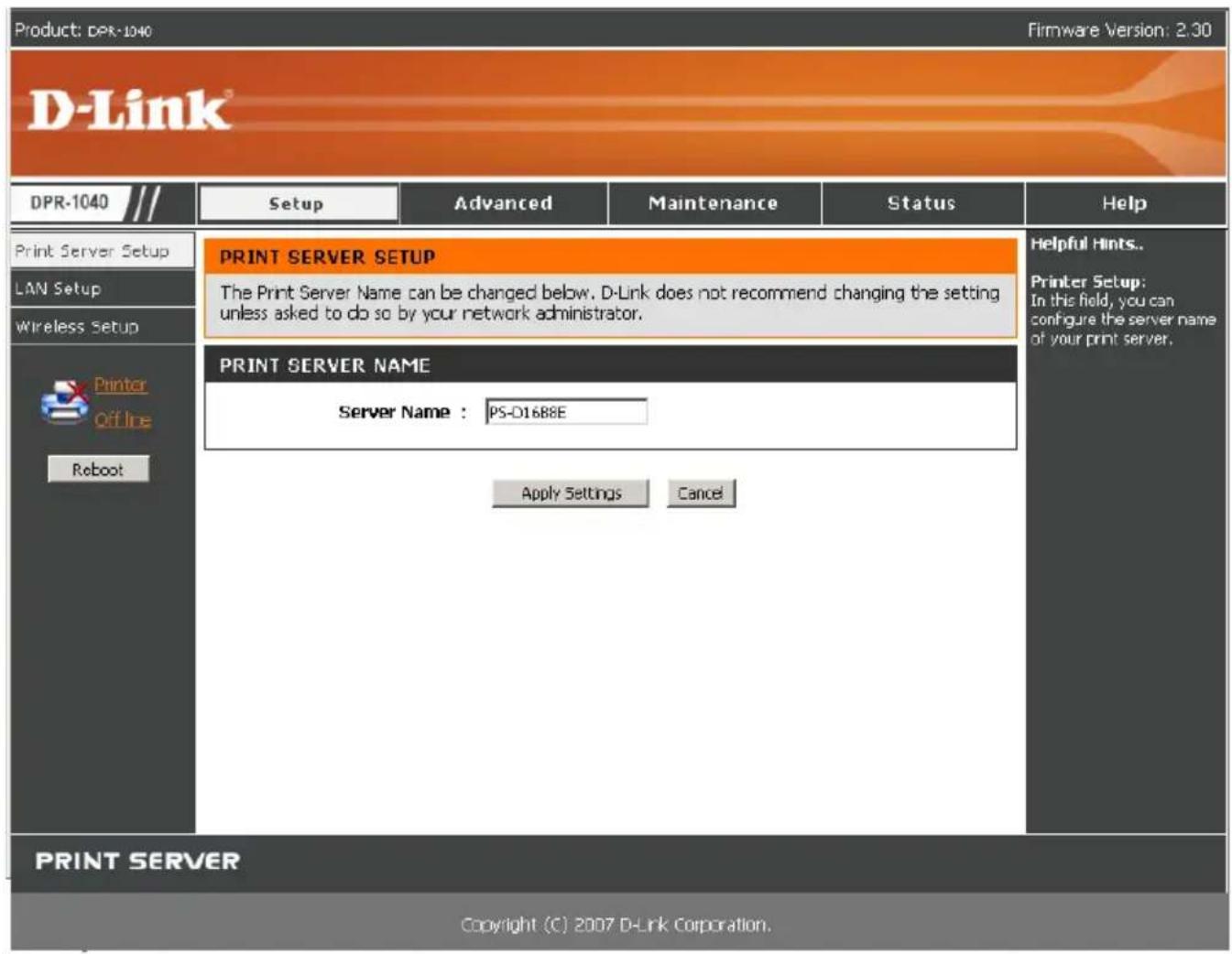Cancel the server name changes
Viewport: 1232px width, 954px height.
point(701,493)
